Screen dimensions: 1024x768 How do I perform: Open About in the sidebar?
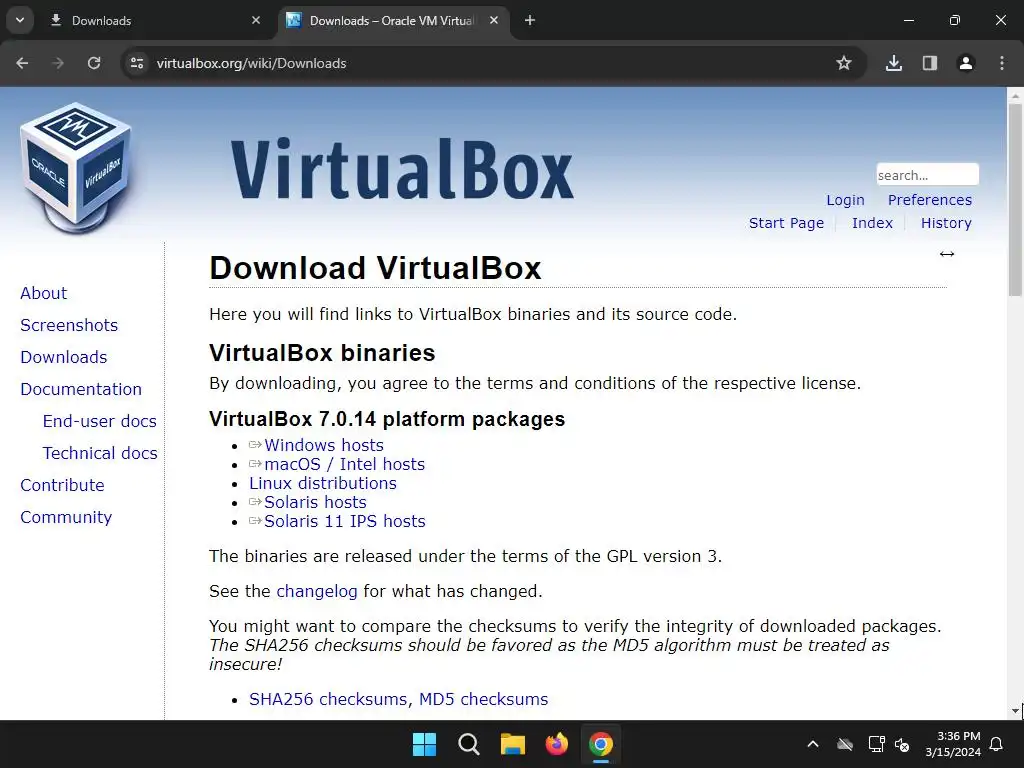click(43, 293)
